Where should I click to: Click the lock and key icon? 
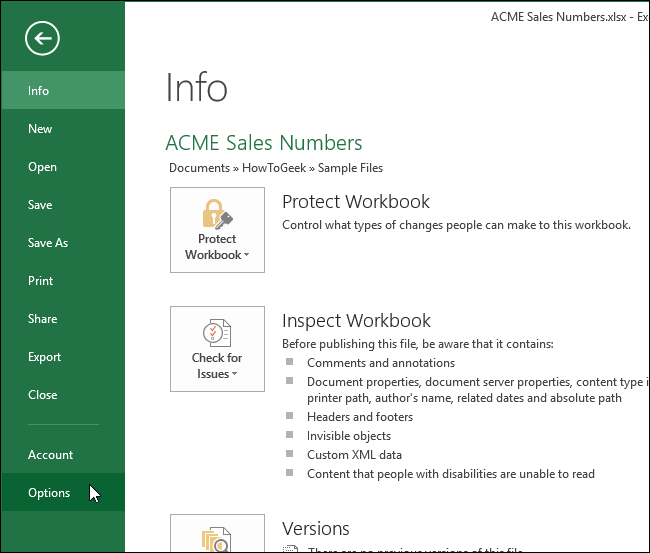click(218, 214)
